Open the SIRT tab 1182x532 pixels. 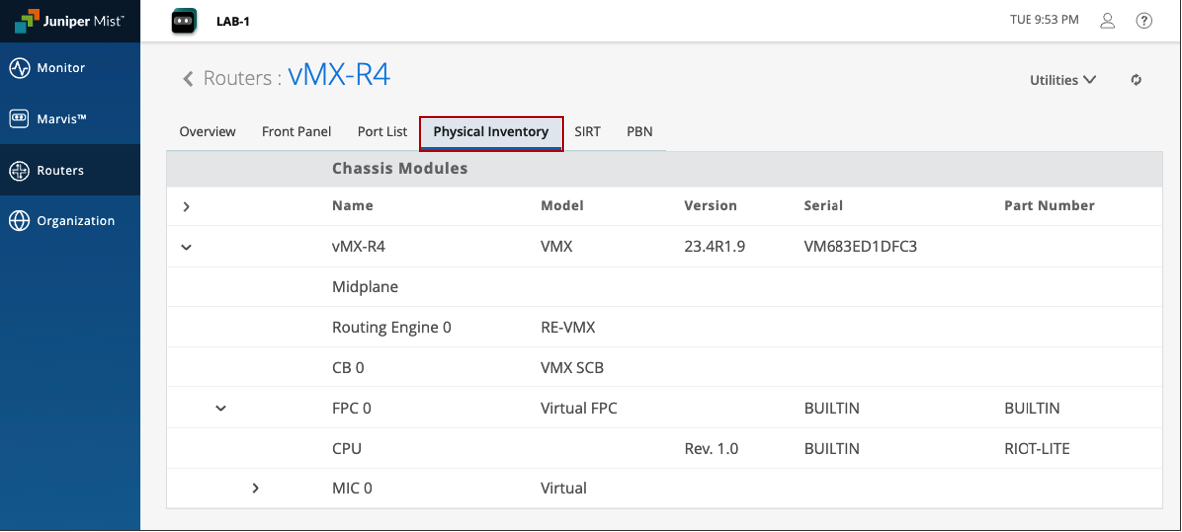tap(587, 132)
